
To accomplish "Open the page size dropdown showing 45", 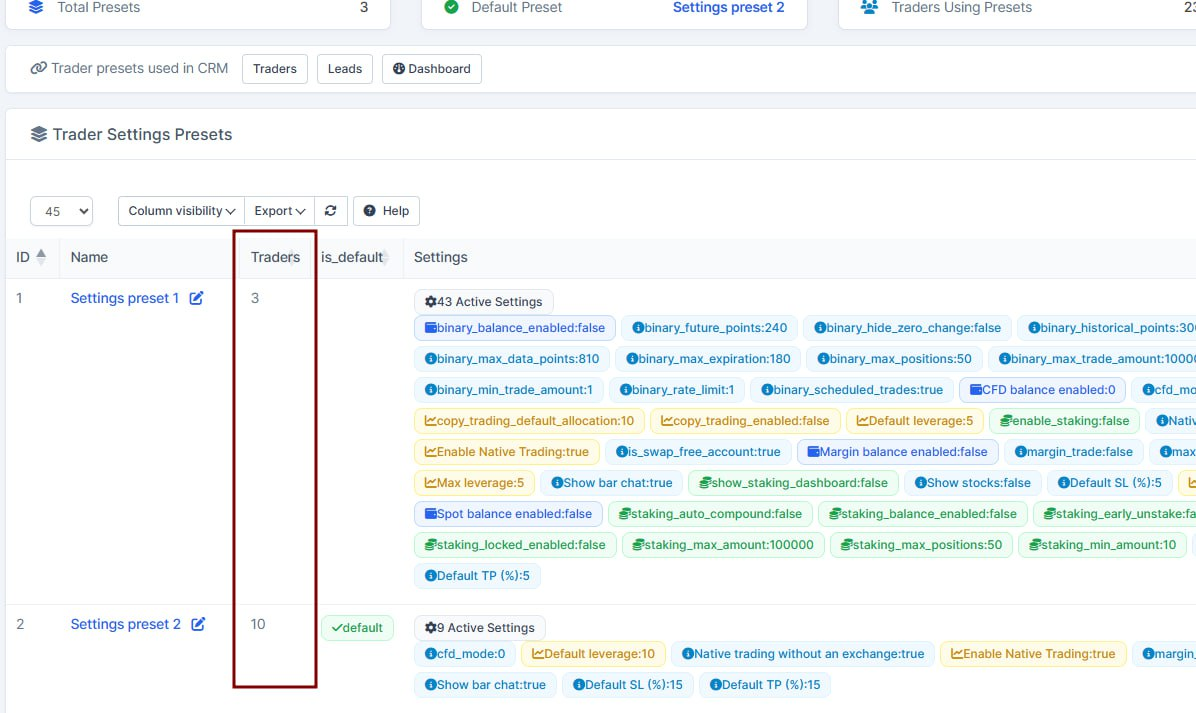I will coord(62,211).
